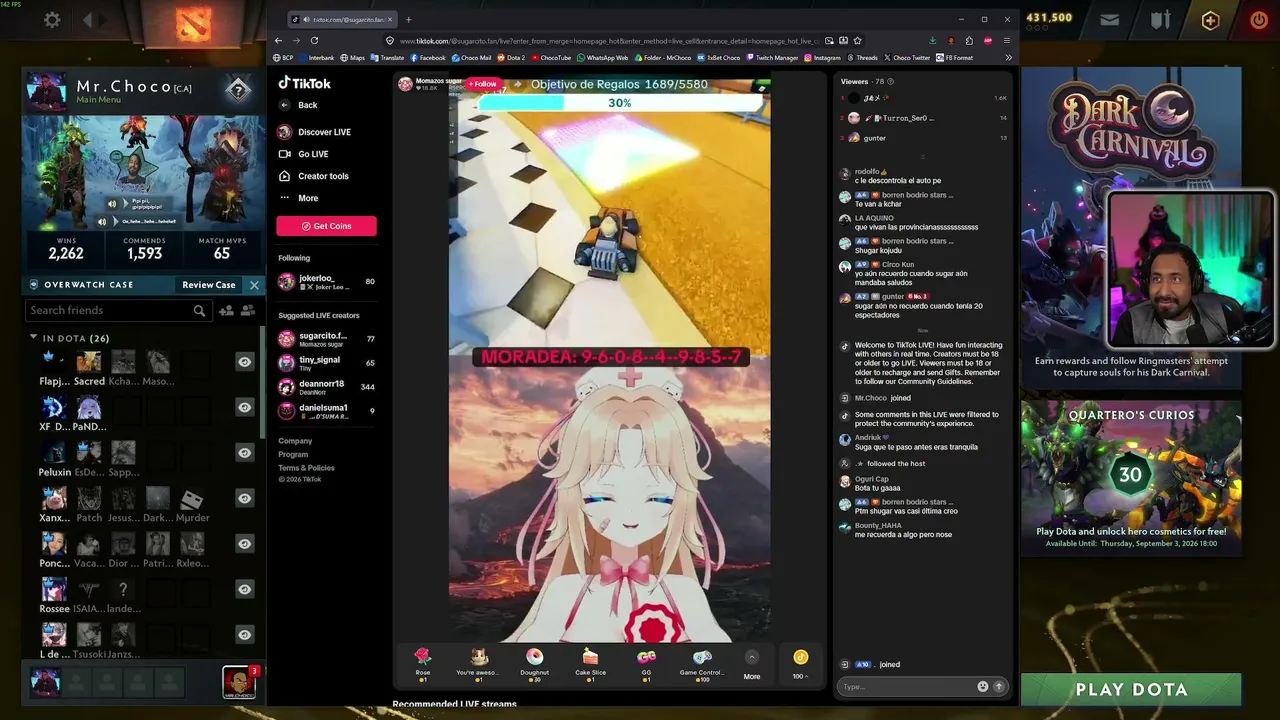Viewport: 1280px width, 720px height.
Task: Click the Get Coins button
Action: pyautogui.click(x=326, y=226)
